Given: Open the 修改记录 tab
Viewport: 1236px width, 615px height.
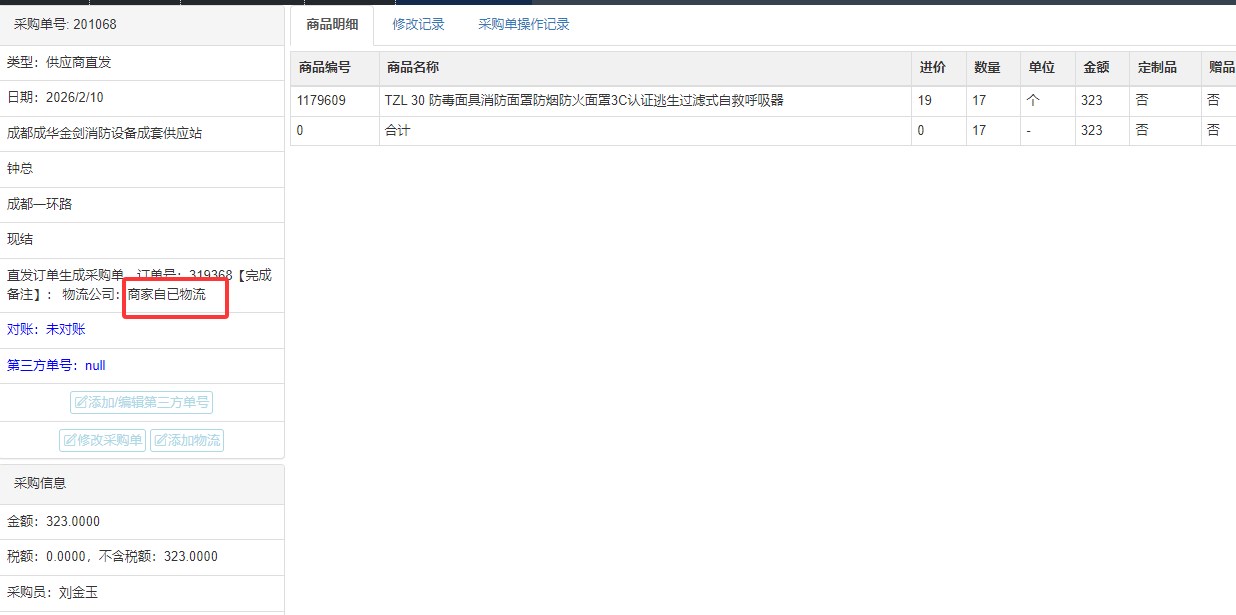Looking at the screenshot, I should tap(418, 25).
